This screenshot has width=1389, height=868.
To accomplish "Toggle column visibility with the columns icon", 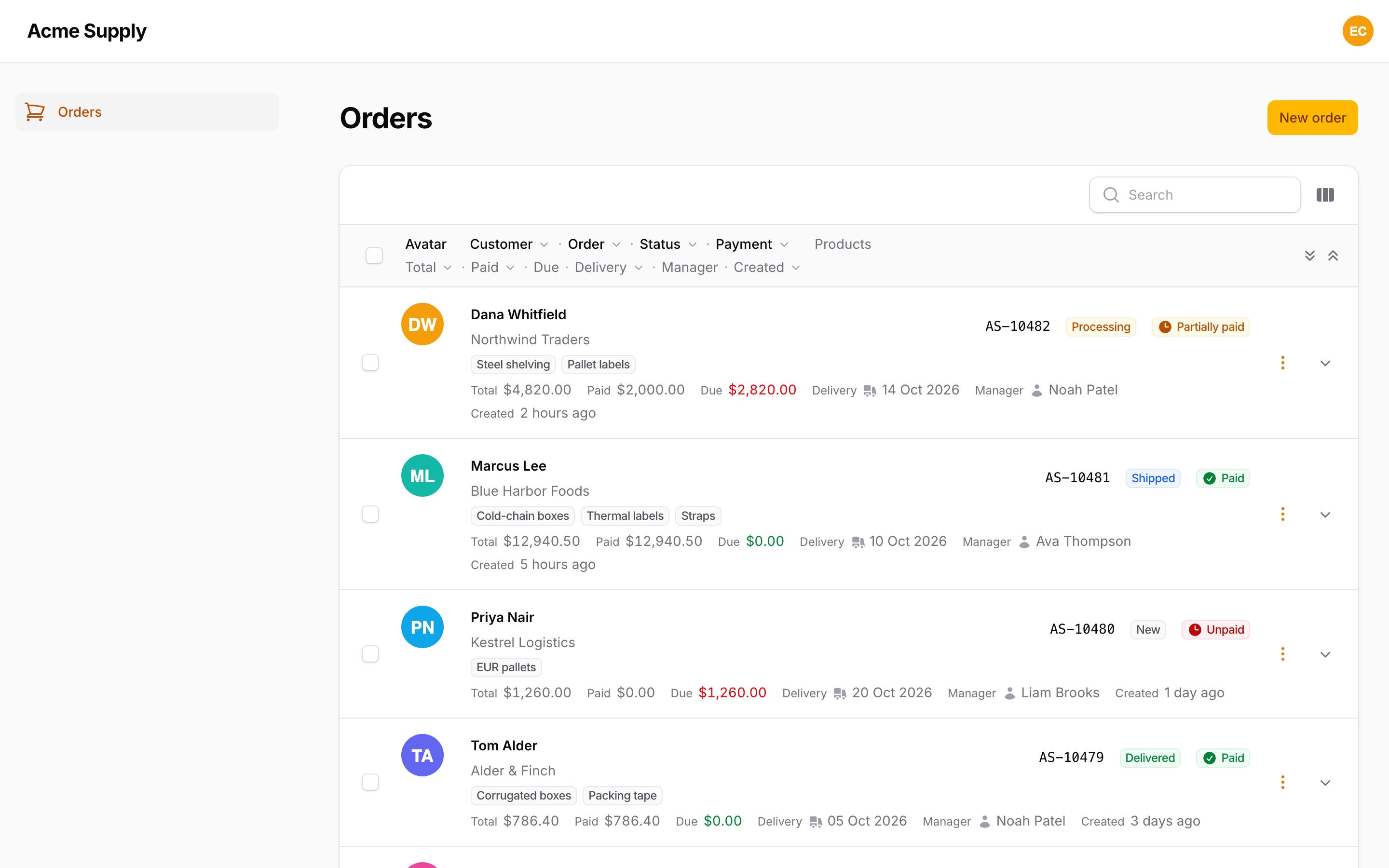I will [1325, 195].
